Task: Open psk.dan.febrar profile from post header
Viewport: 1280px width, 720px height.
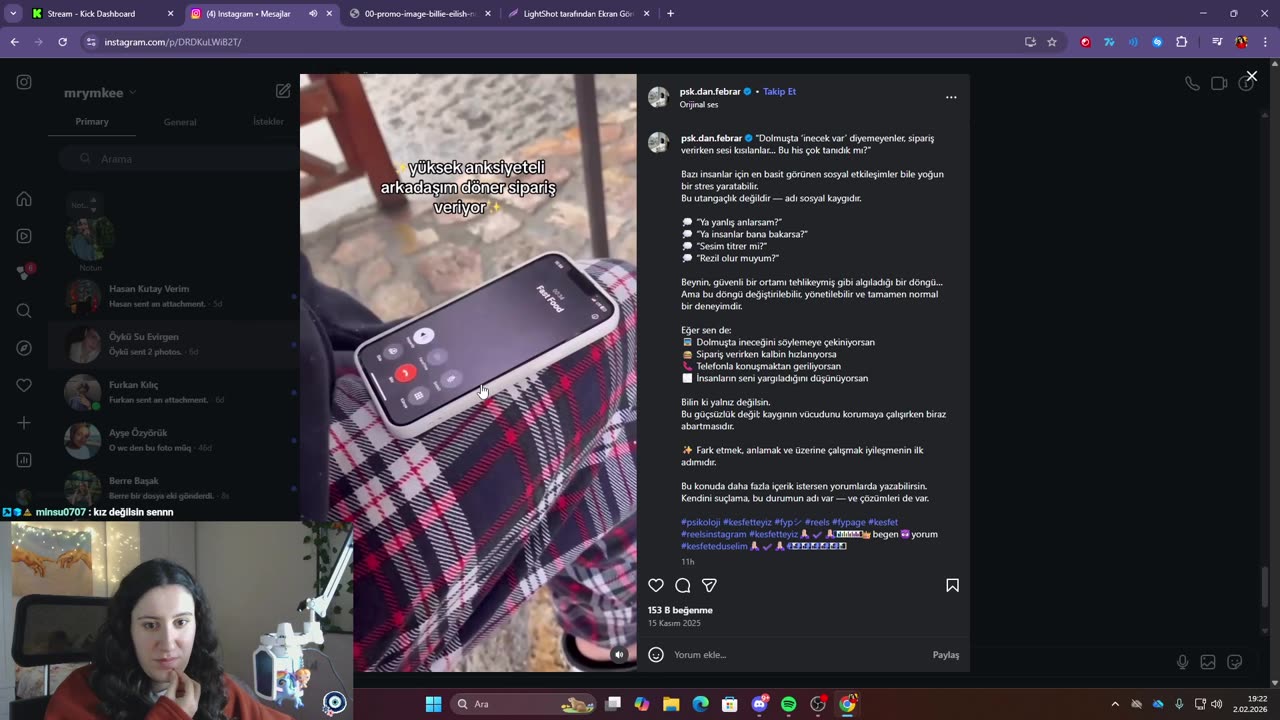Action: tap(710, 91)
